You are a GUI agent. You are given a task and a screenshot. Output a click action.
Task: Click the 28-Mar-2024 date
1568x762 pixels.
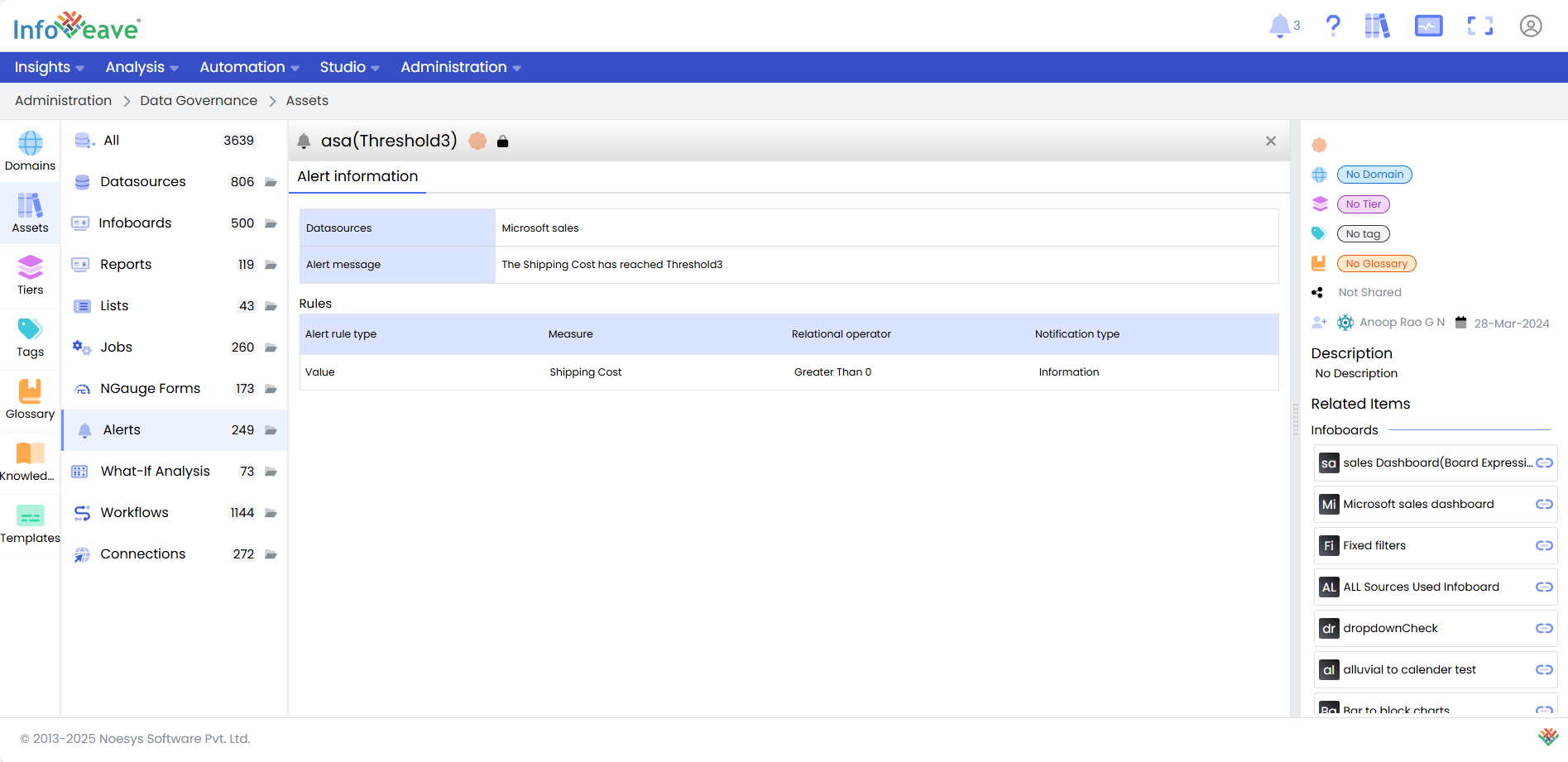1511,323
